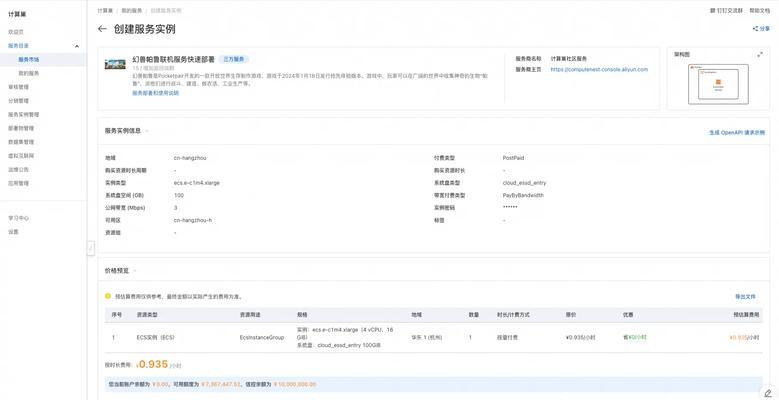Click the 按量付费 billing method cell
The height and width of the screenshot is (400, 779).
tap(507, 337)
